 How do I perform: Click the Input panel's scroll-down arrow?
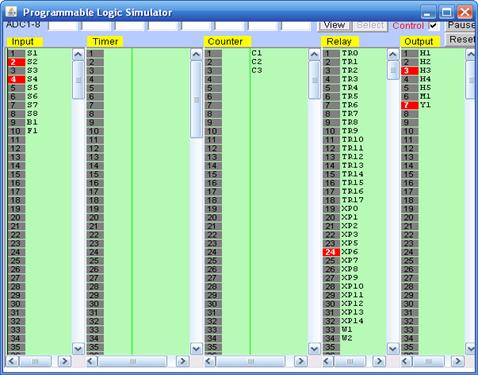(x=78, y=349)
